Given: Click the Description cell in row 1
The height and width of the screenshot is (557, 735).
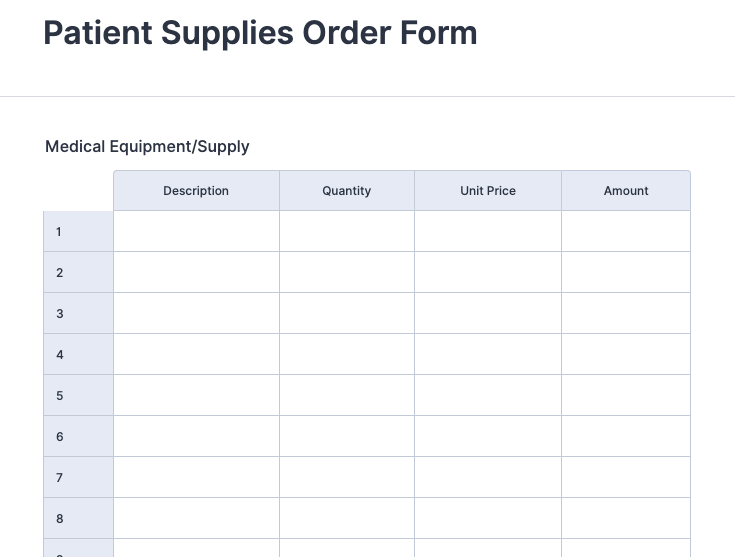Looking at the screenshot, I should (x=196, y=231).
